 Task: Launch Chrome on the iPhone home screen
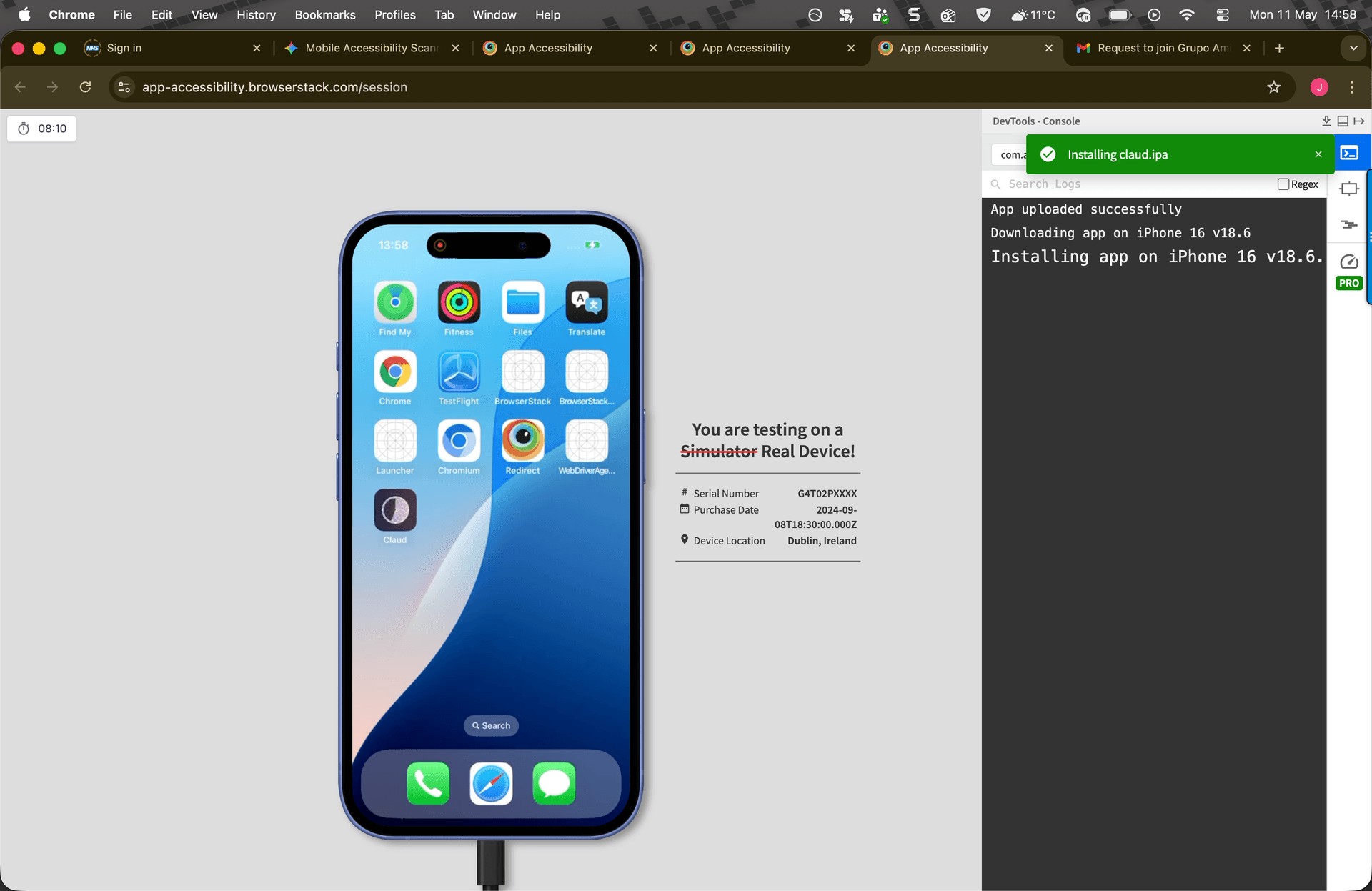tap(395, 372)
